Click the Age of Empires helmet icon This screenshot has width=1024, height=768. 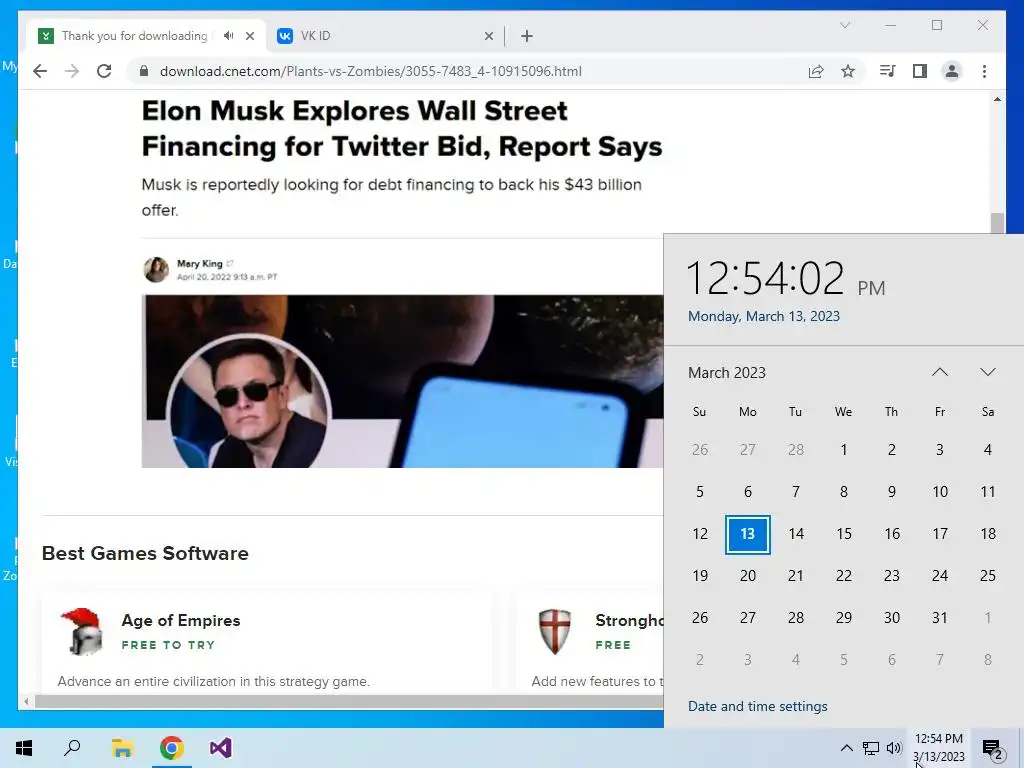[x=82, y=632]
